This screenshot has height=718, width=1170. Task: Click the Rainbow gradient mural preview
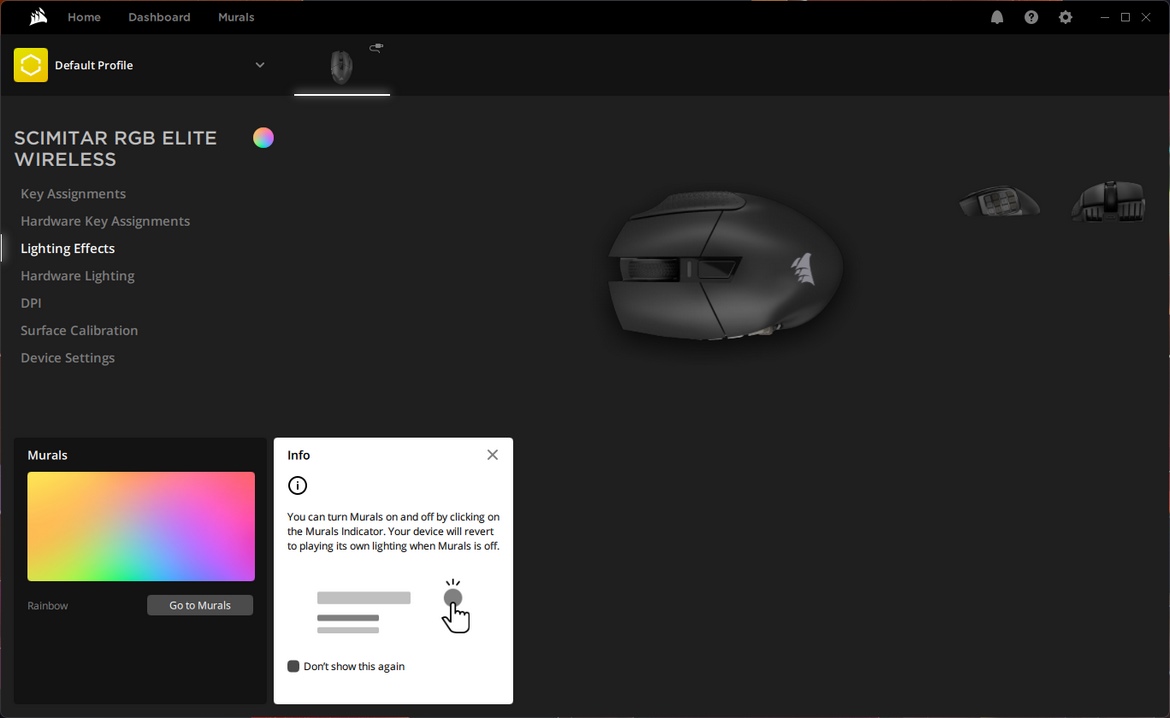[141, 526]
